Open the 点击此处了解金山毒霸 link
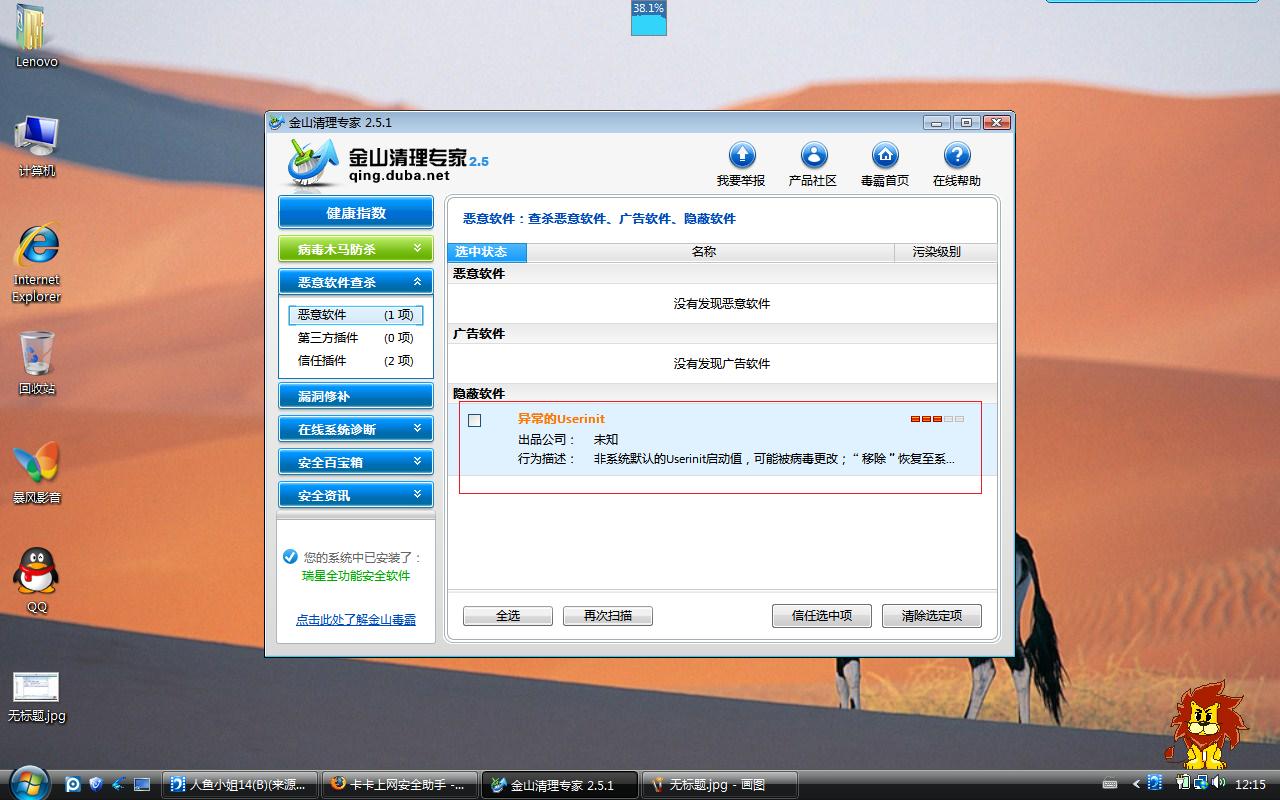 [356, 620]
